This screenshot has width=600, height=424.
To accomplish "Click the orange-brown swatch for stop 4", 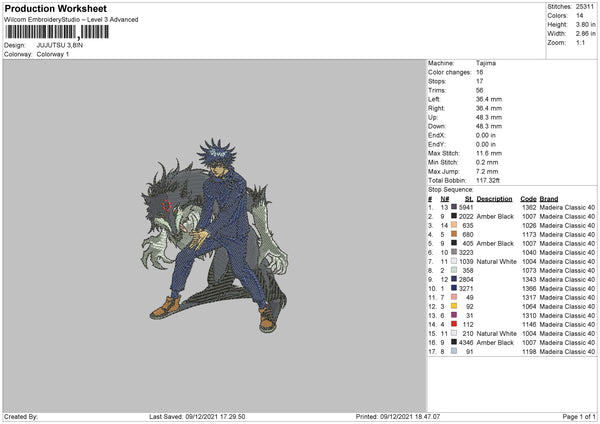I will pyautogui.click(x=454, y=234).
